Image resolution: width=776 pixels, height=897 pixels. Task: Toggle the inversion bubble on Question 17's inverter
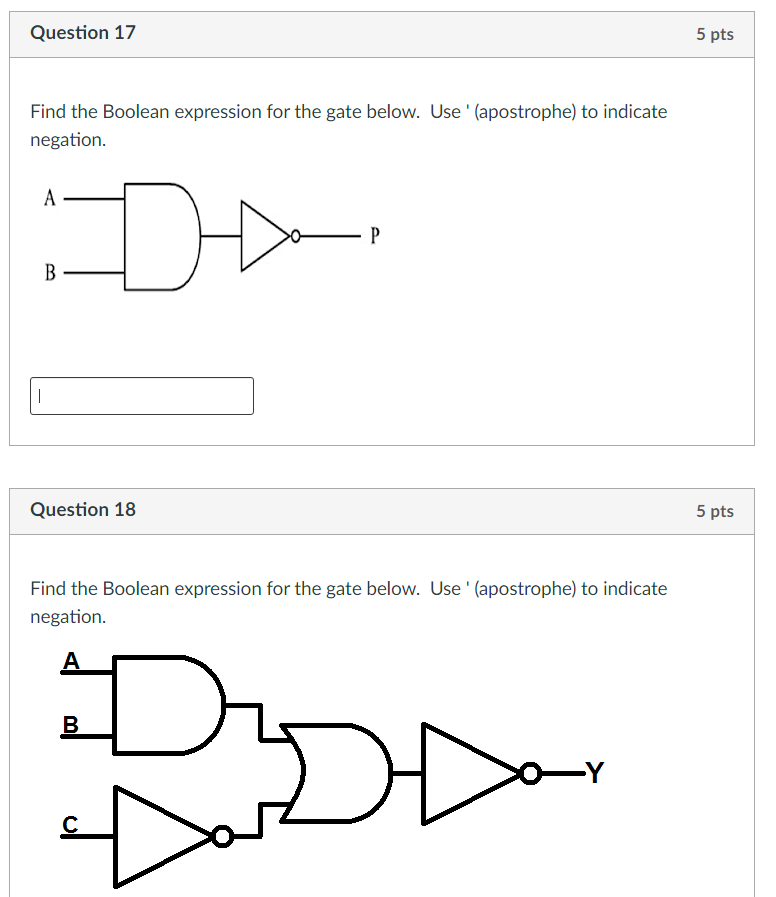tap(294, 236)
